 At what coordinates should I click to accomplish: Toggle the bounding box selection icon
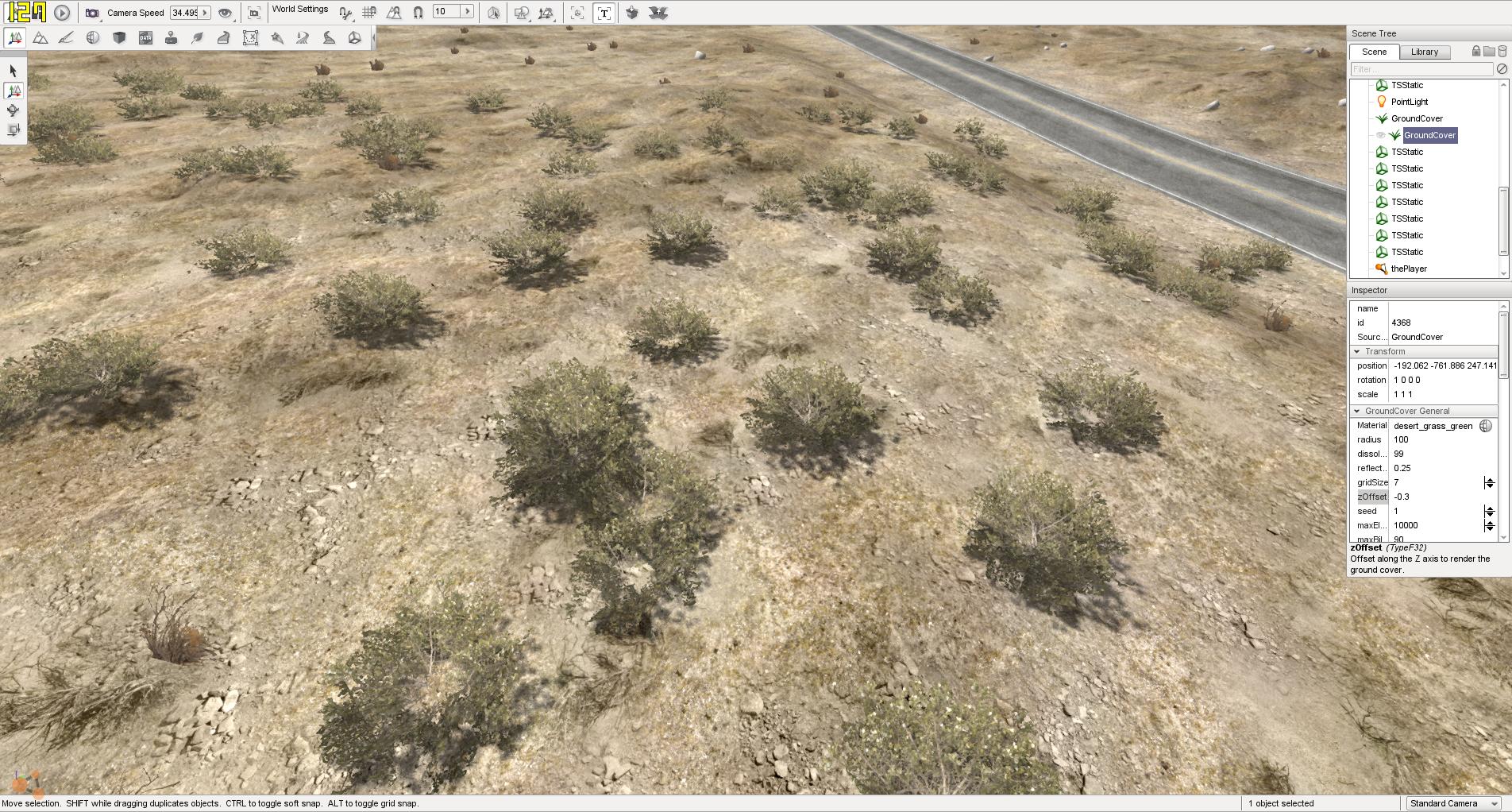[493, 13]
